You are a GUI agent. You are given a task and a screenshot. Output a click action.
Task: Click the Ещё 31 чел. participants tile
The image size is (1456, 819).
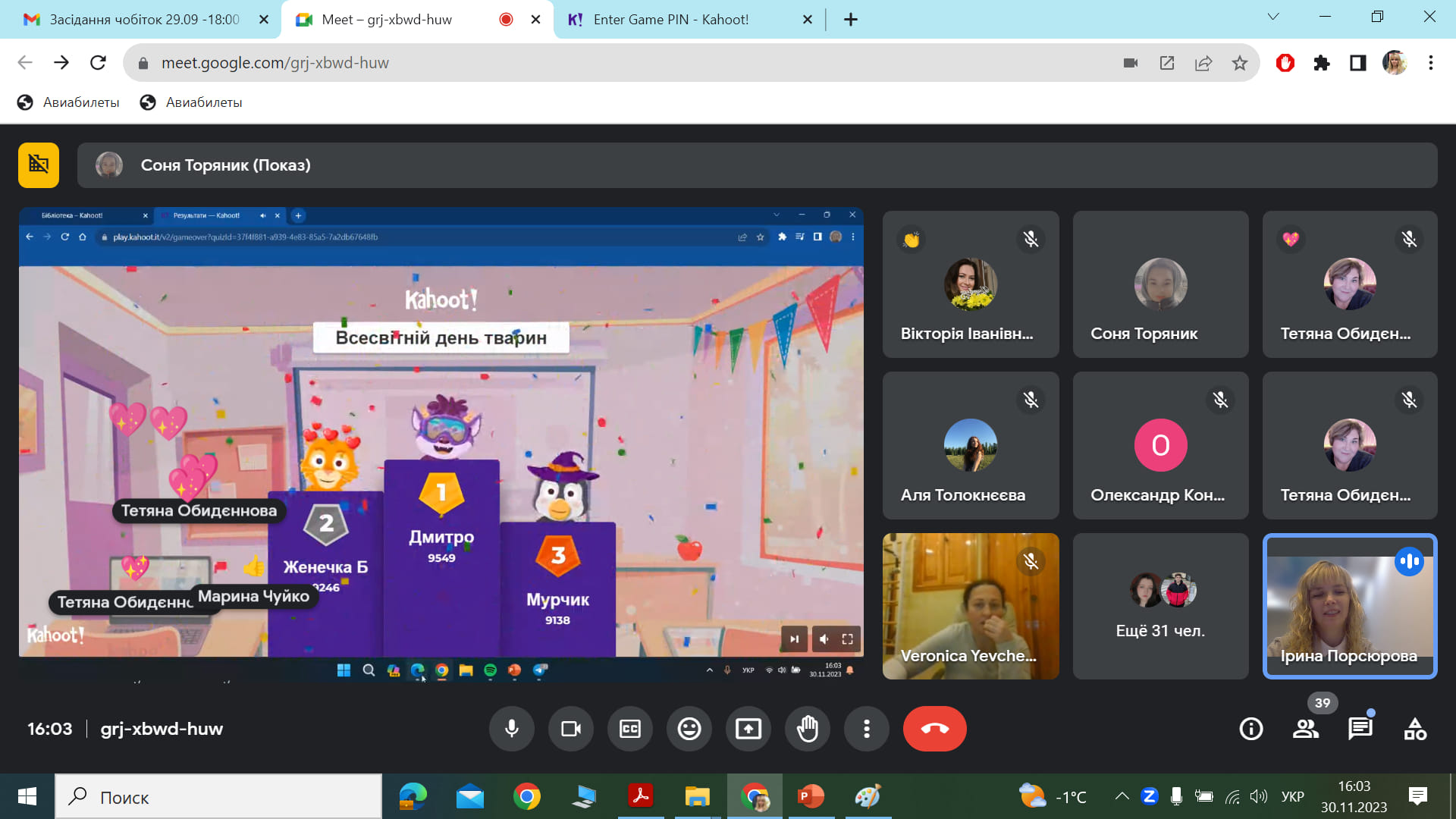(x=1160, y=606)
